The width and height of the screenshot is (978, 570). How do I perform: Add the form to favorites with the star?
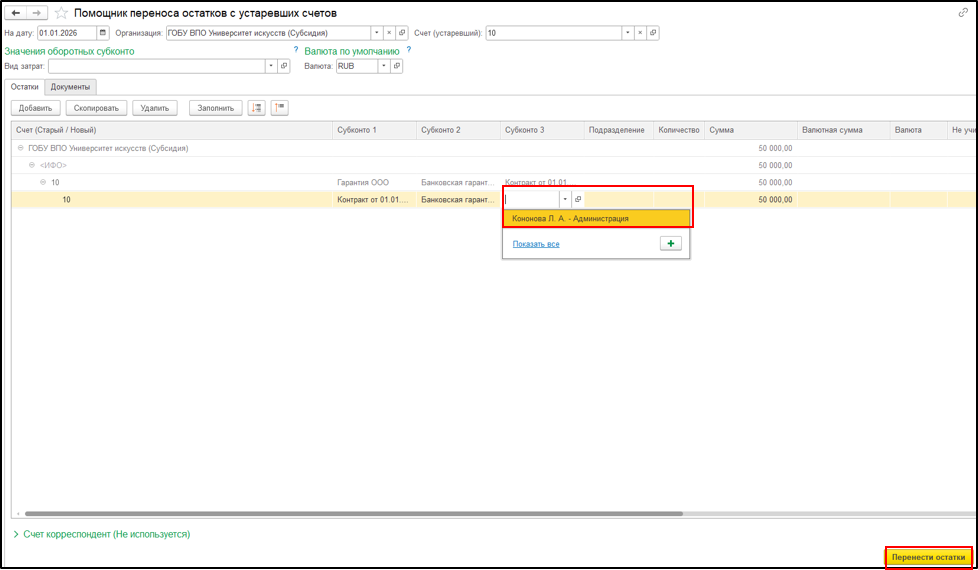tap(61, 13)
